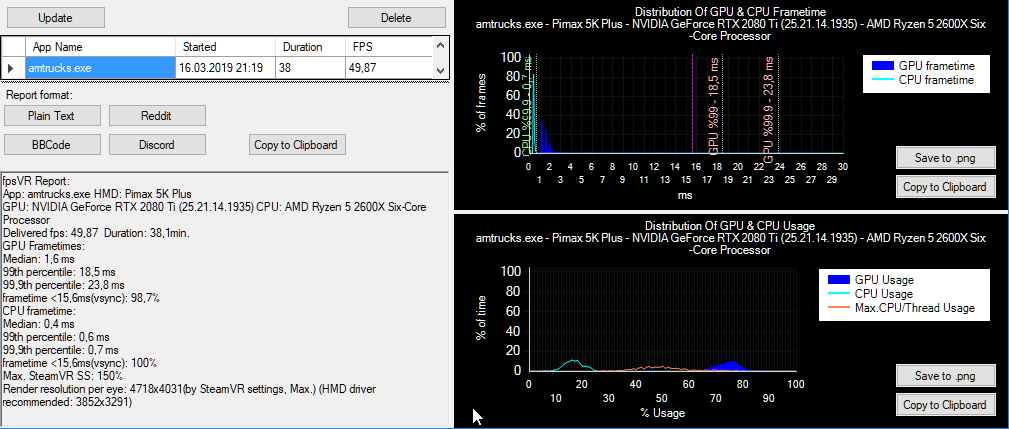Screen dimensions: 1009x429
Task: Choose Reddit report format
Action: 157,116
